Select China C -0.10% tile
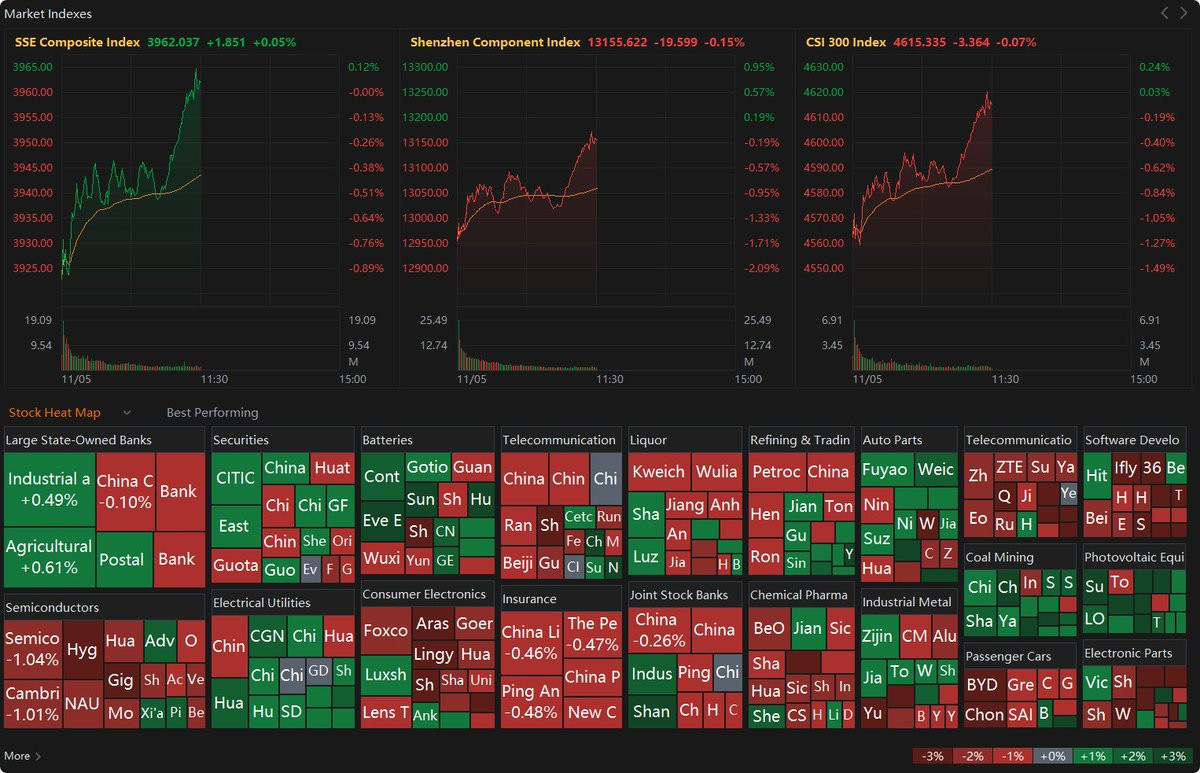Screen dimensions: 1200x773 click(x=125, y=491)
